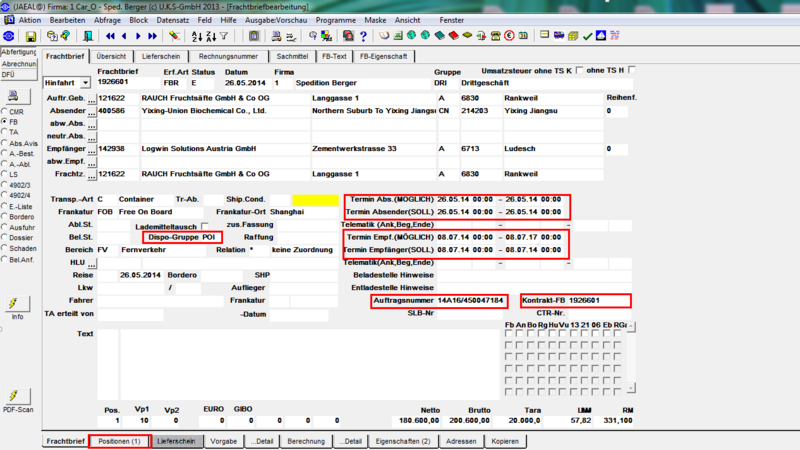Click the blue eye icon at toolbar start
800x450 pixels.
(x=9, y=36)
